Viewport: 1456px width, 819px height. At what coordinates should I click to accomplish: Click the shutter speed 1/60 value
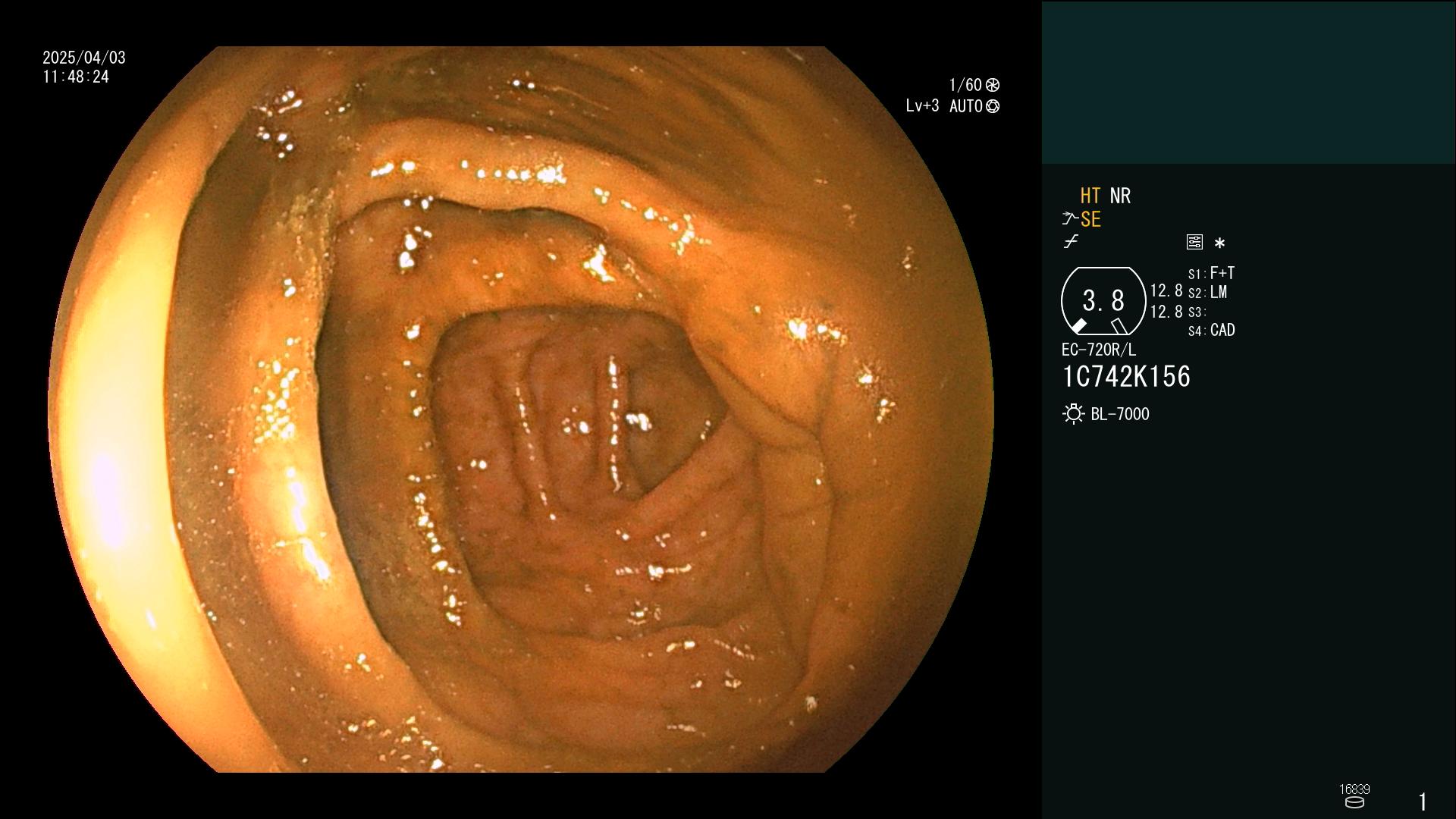pos(965,85)
